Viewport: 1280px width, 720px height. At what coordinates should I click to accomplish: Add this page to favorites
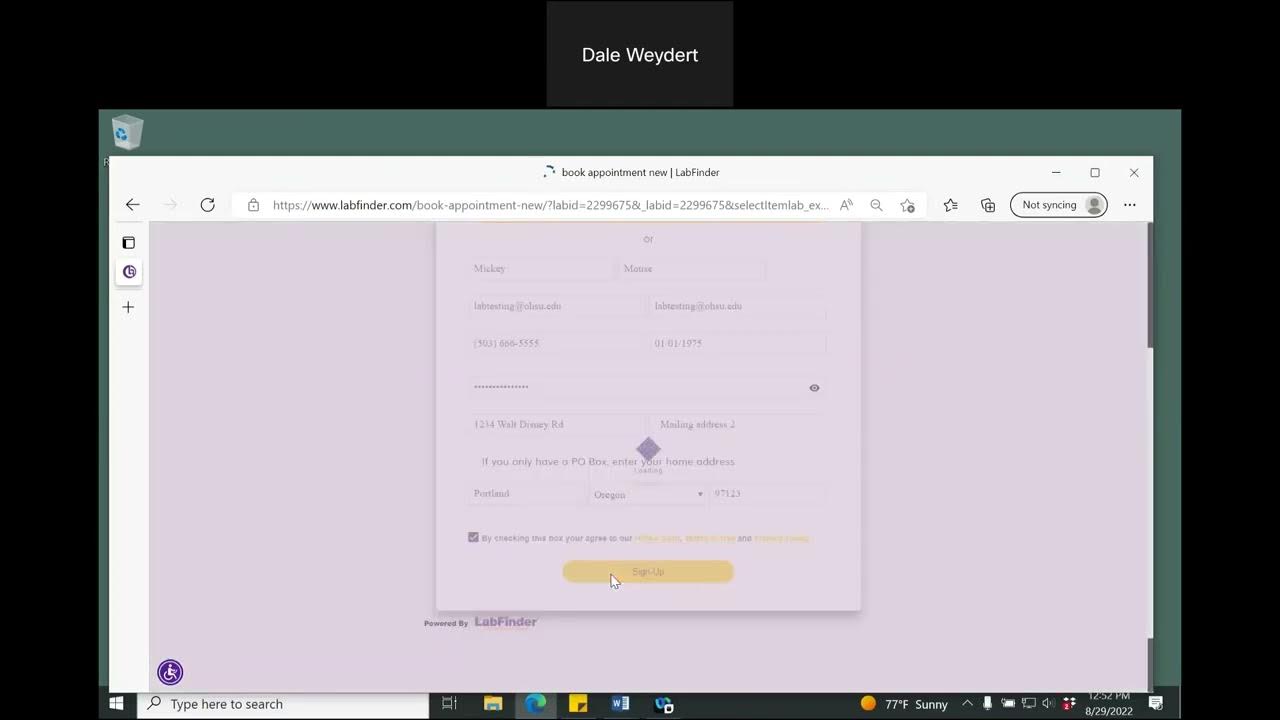point(907,205)
